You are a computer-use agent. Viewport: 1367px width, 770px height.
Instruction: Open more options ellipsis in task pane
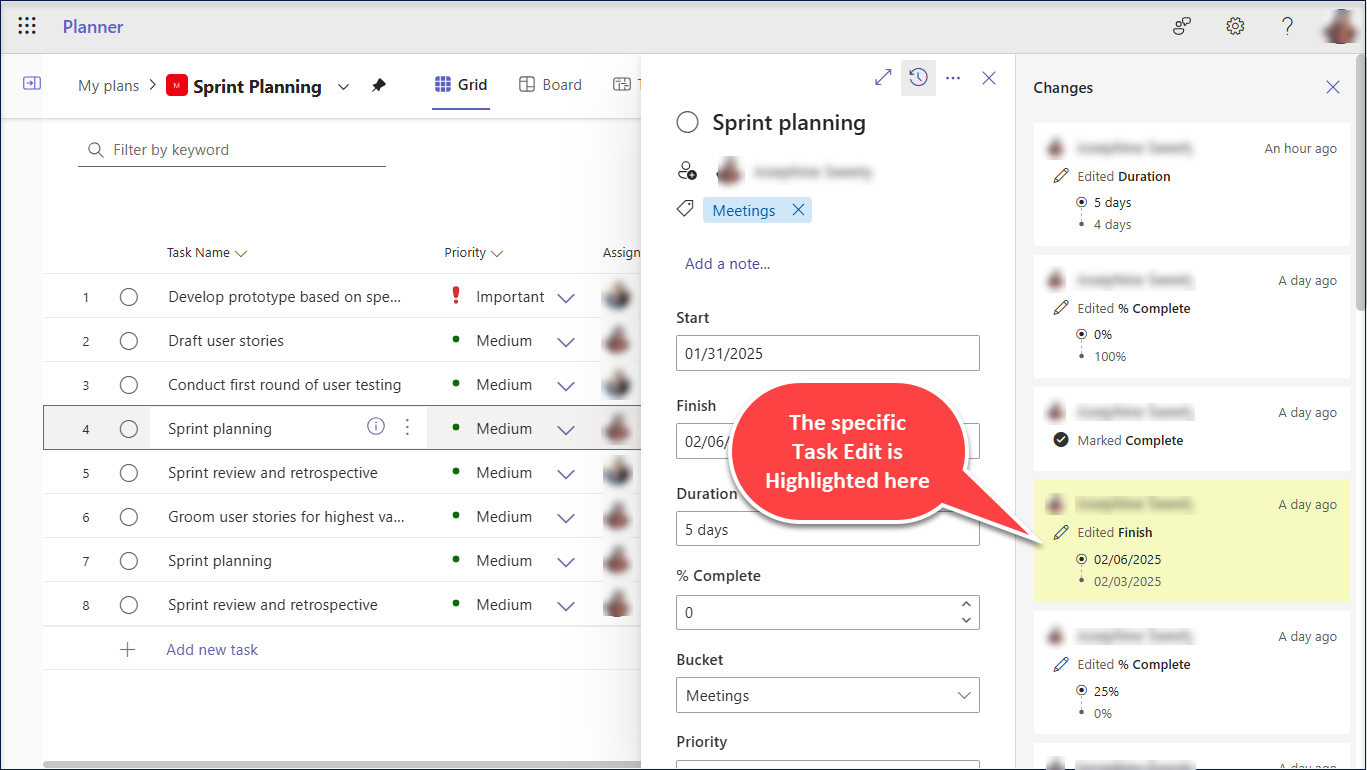(953, 78)
